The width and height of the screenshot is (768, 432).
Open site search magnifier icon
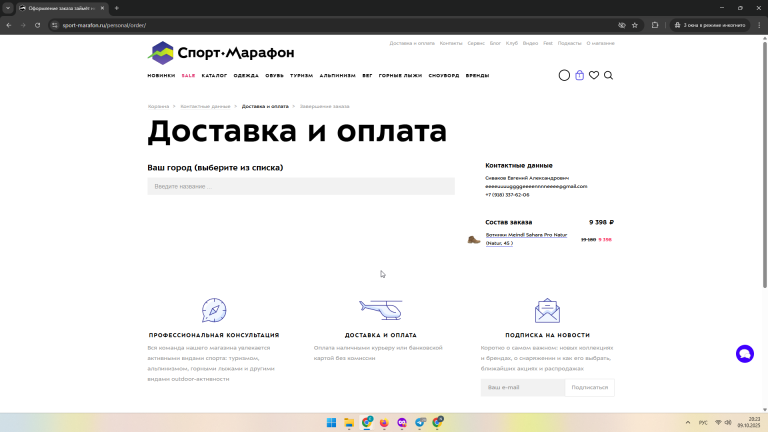(x=608, y=75)
